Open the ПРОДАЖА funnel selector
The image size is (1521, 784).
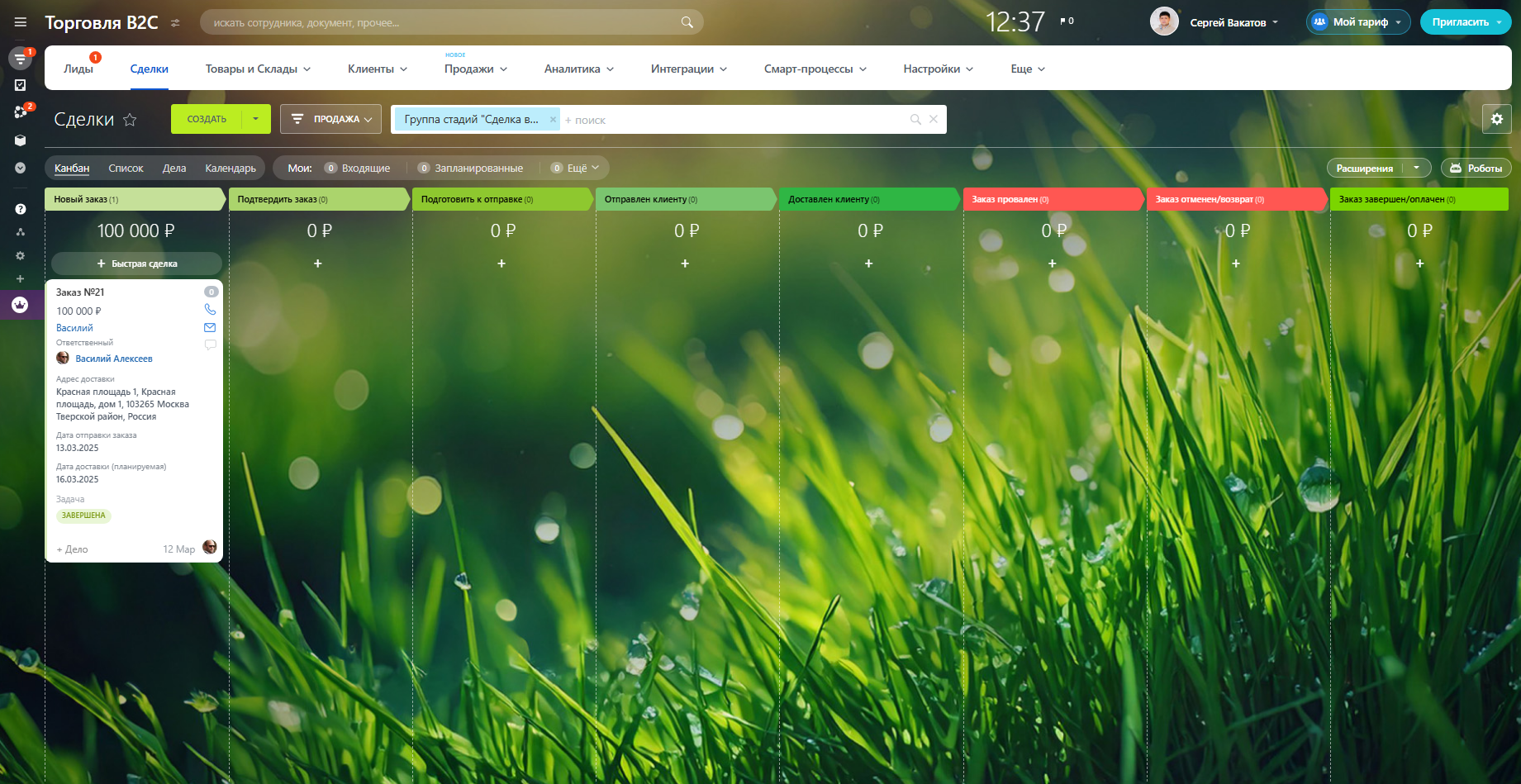(331, 119)
